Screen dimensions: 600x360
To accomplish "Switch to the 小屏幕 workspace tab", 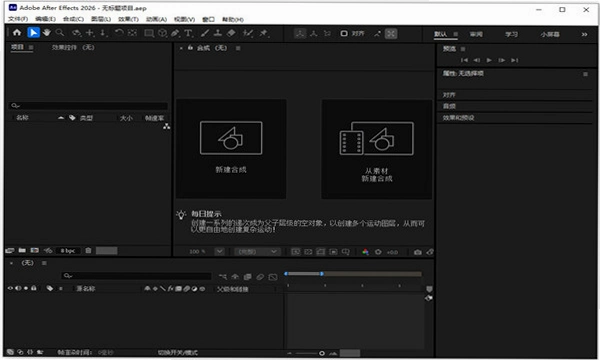I will (x=550, y=34).
